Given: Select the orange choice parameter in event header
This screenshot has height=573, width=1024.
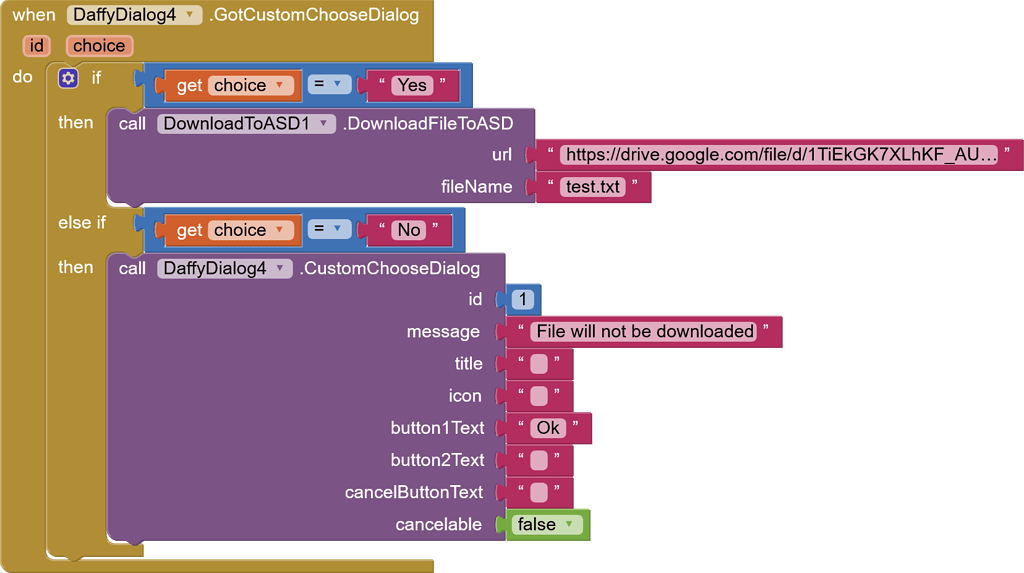Looking at the screenshot, I should pos(99,46).
